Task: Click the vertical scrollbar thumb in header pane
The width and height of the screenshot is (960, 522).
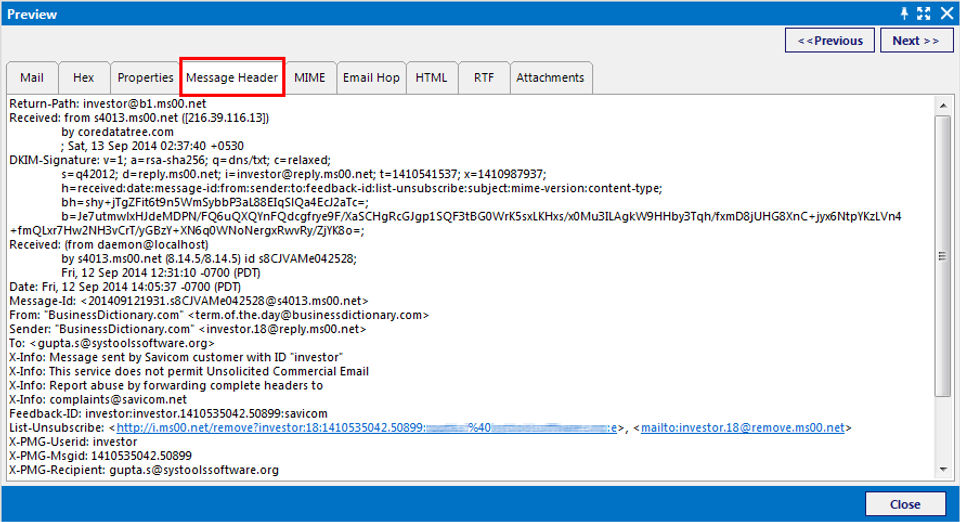Action: click(943, 256)
